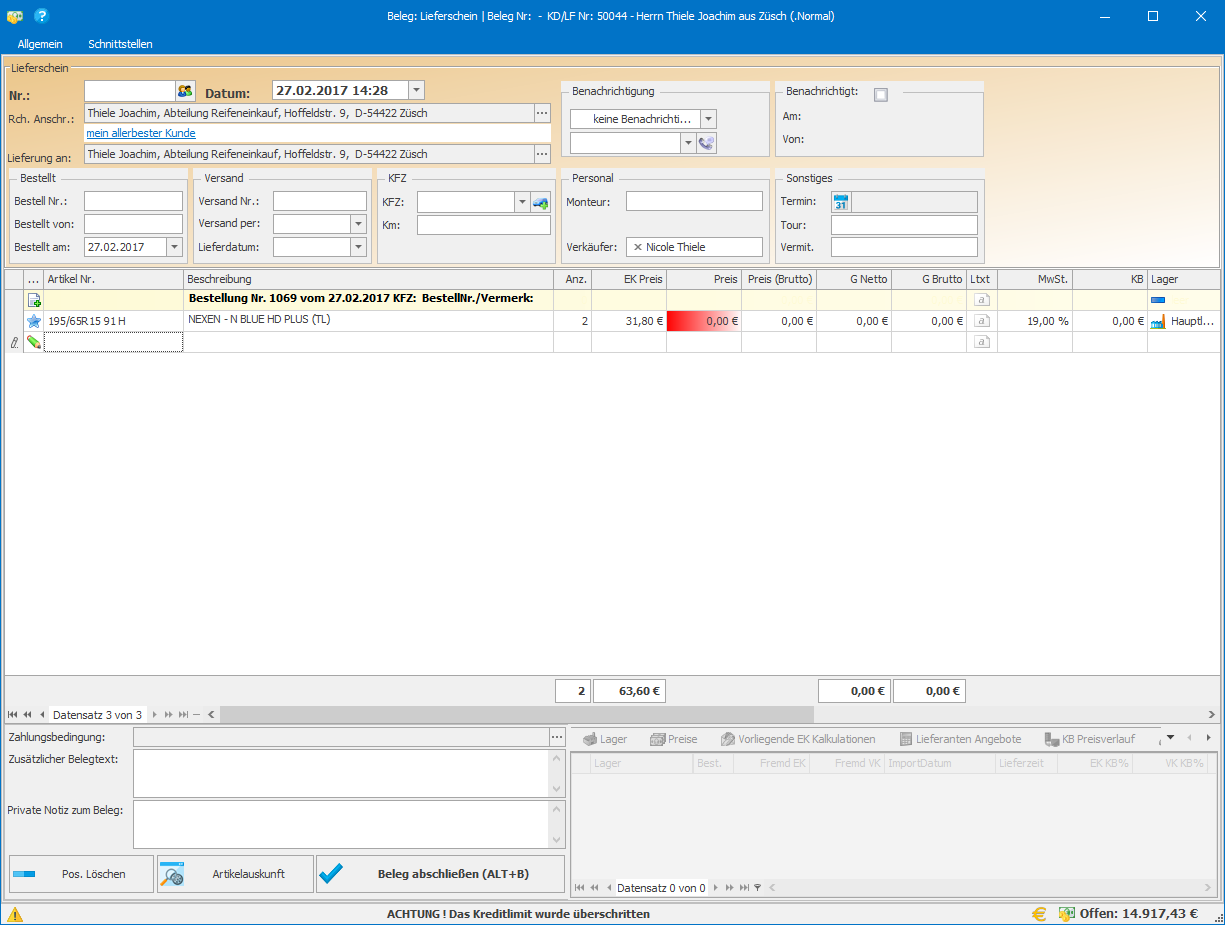Click the MwSt. column header
The image size is (1225, 925).
[x=1035, y=279]
